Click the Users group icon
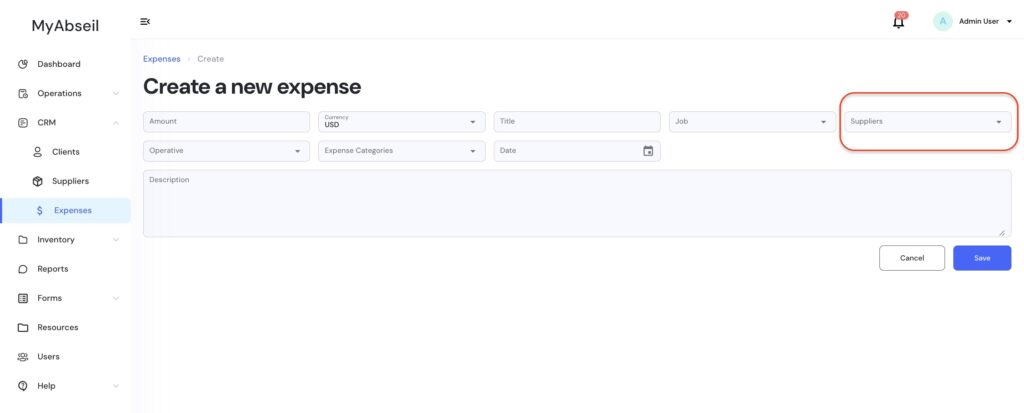Viewport: 1024px width, 413px height. (x=23, y=357)
